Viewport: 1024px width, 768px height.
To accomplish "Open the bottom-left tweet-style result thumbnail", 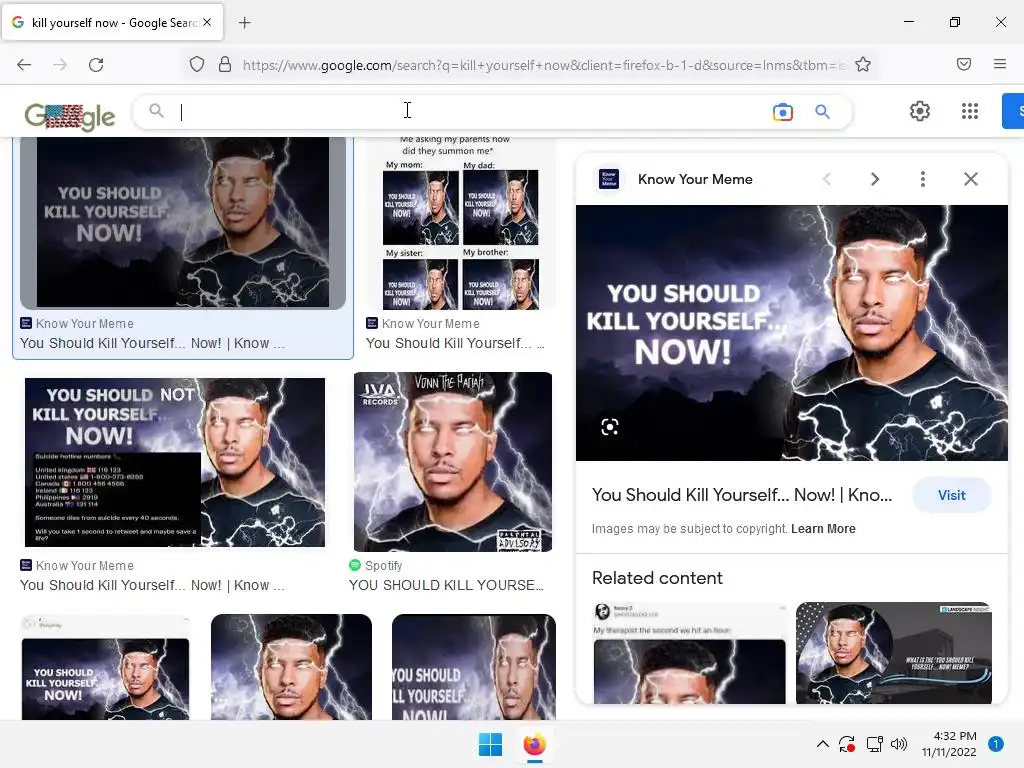I will tap(105, 667).
